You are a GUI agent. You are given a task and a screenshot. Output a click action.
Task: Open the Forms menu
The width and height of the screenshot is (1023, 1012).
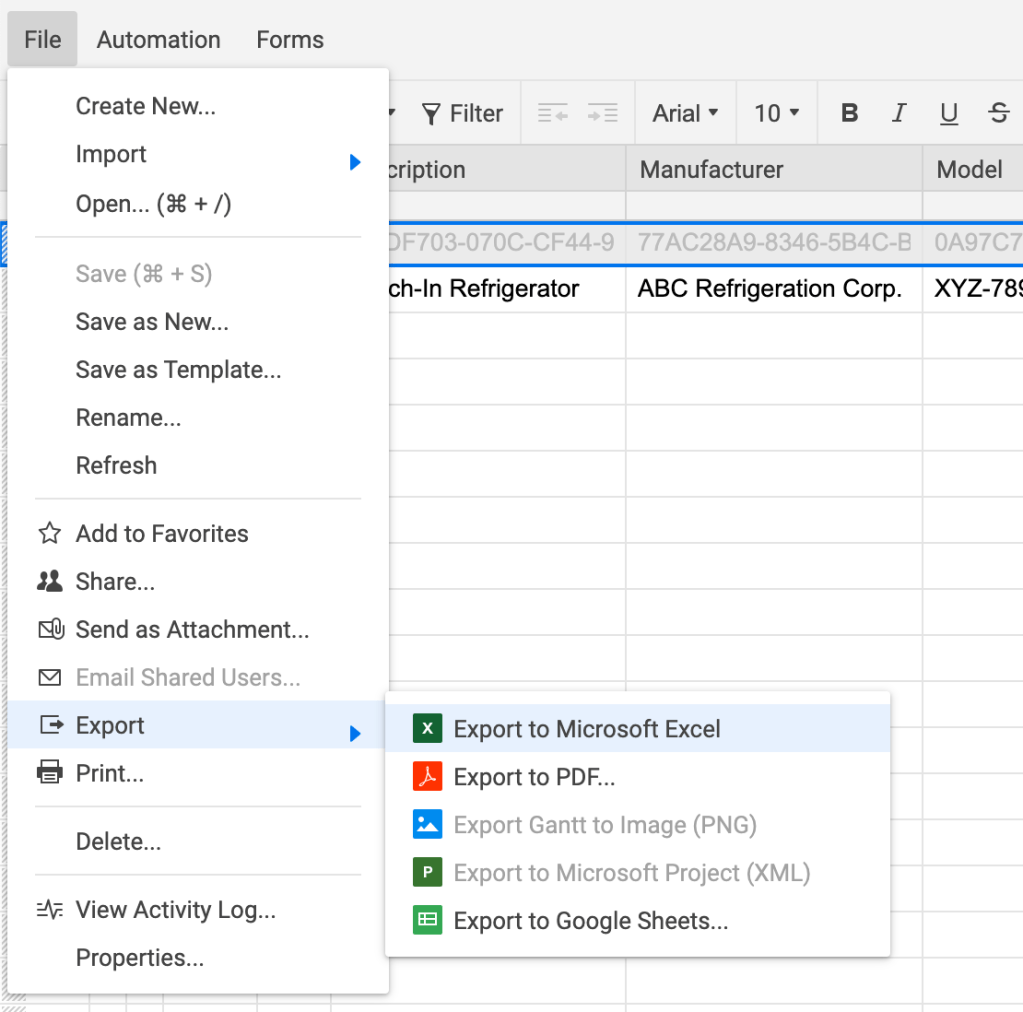[290, 40]
